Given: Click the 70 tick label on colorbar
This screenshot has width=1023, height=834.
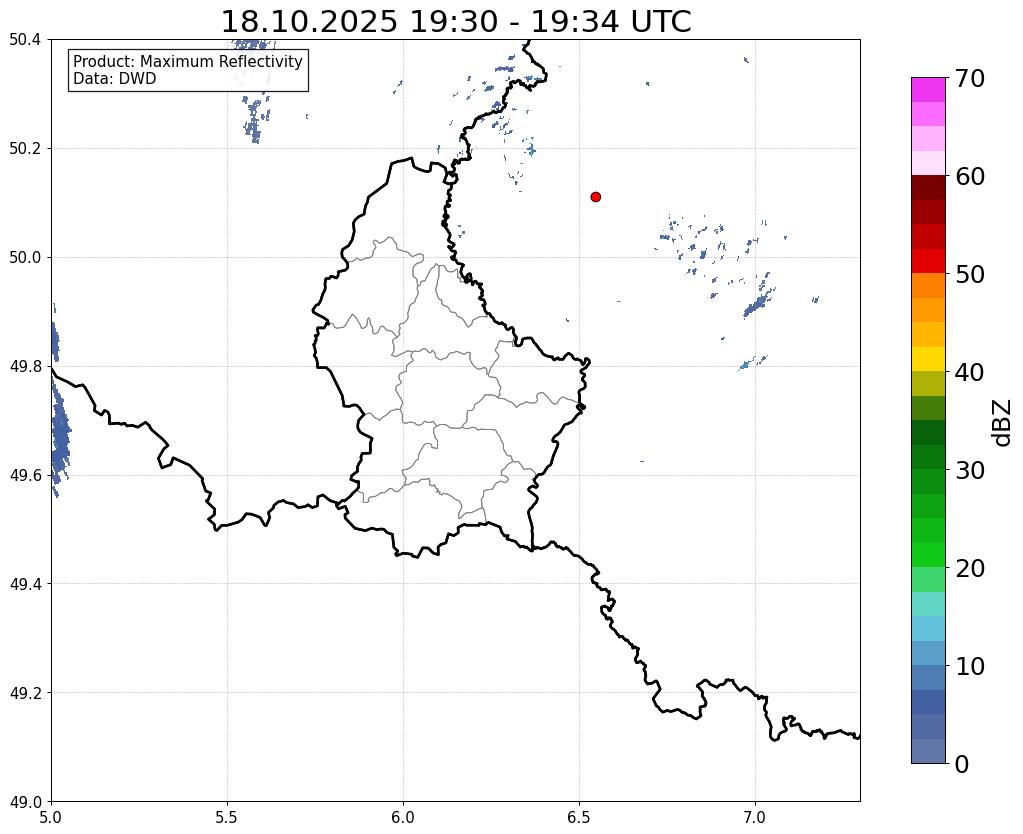Looking at the screenshot, I should pyautogui.click(x=970, y=78).
